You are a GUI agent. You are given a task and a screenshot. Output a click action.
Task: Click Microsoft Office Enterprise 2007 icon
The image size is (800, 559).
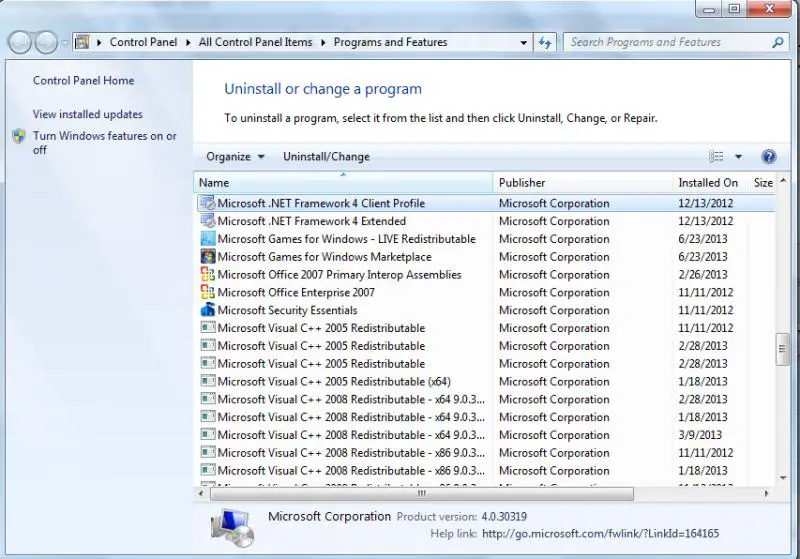[208, 292]
